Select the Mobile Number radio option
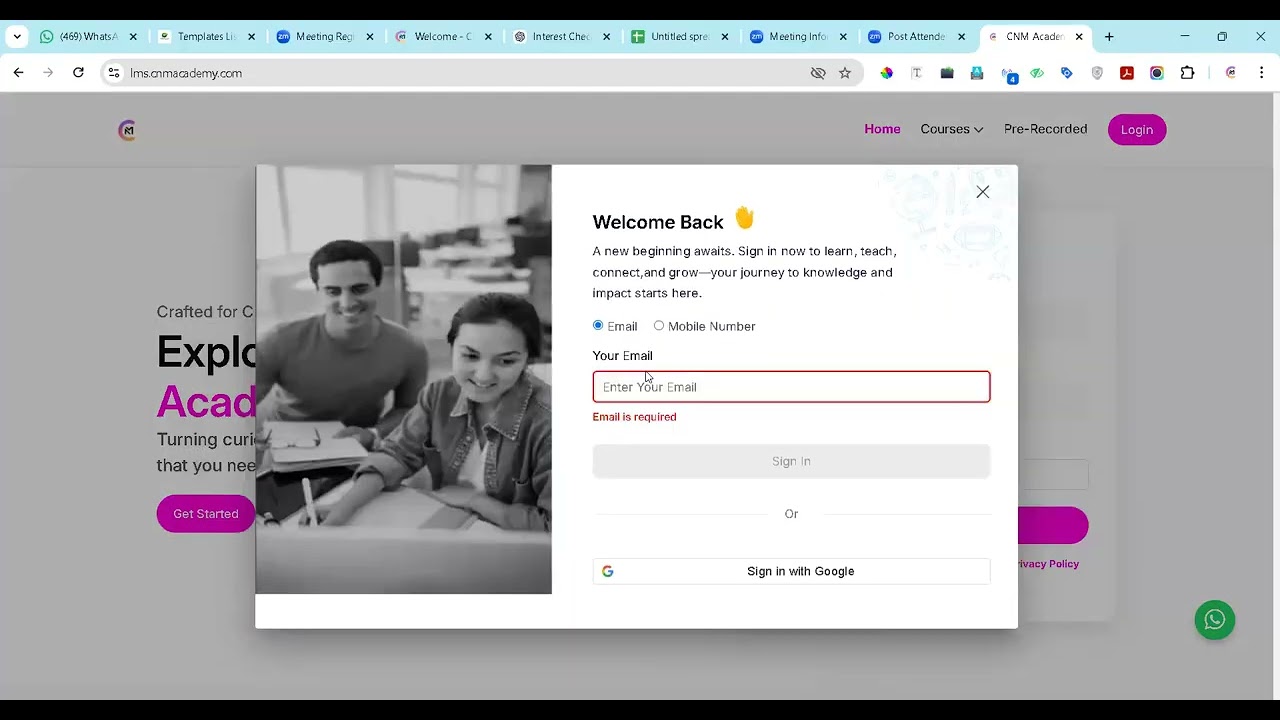 (659, 325)
